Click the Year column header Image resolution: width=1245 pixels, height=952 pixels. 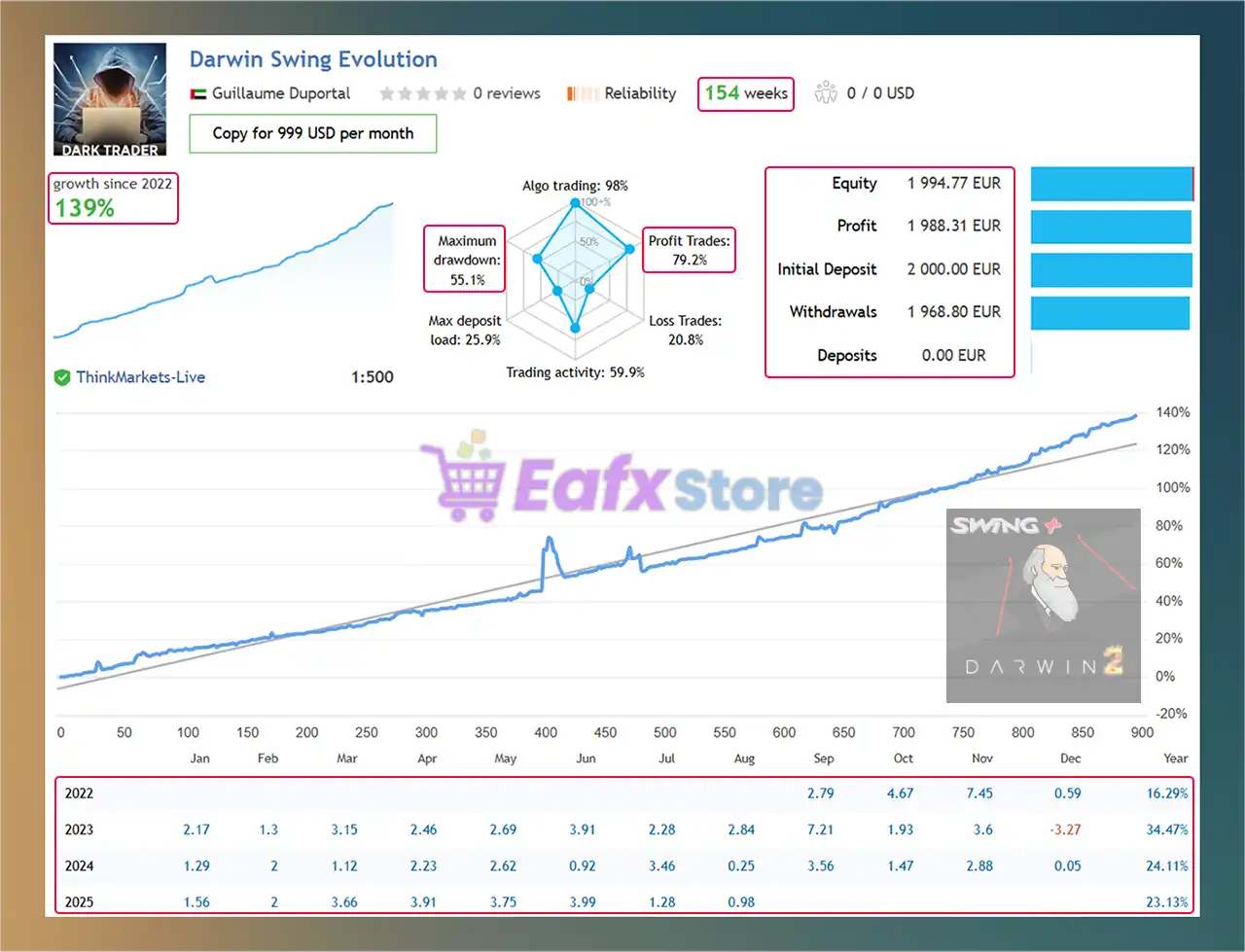click(1175, 758)
